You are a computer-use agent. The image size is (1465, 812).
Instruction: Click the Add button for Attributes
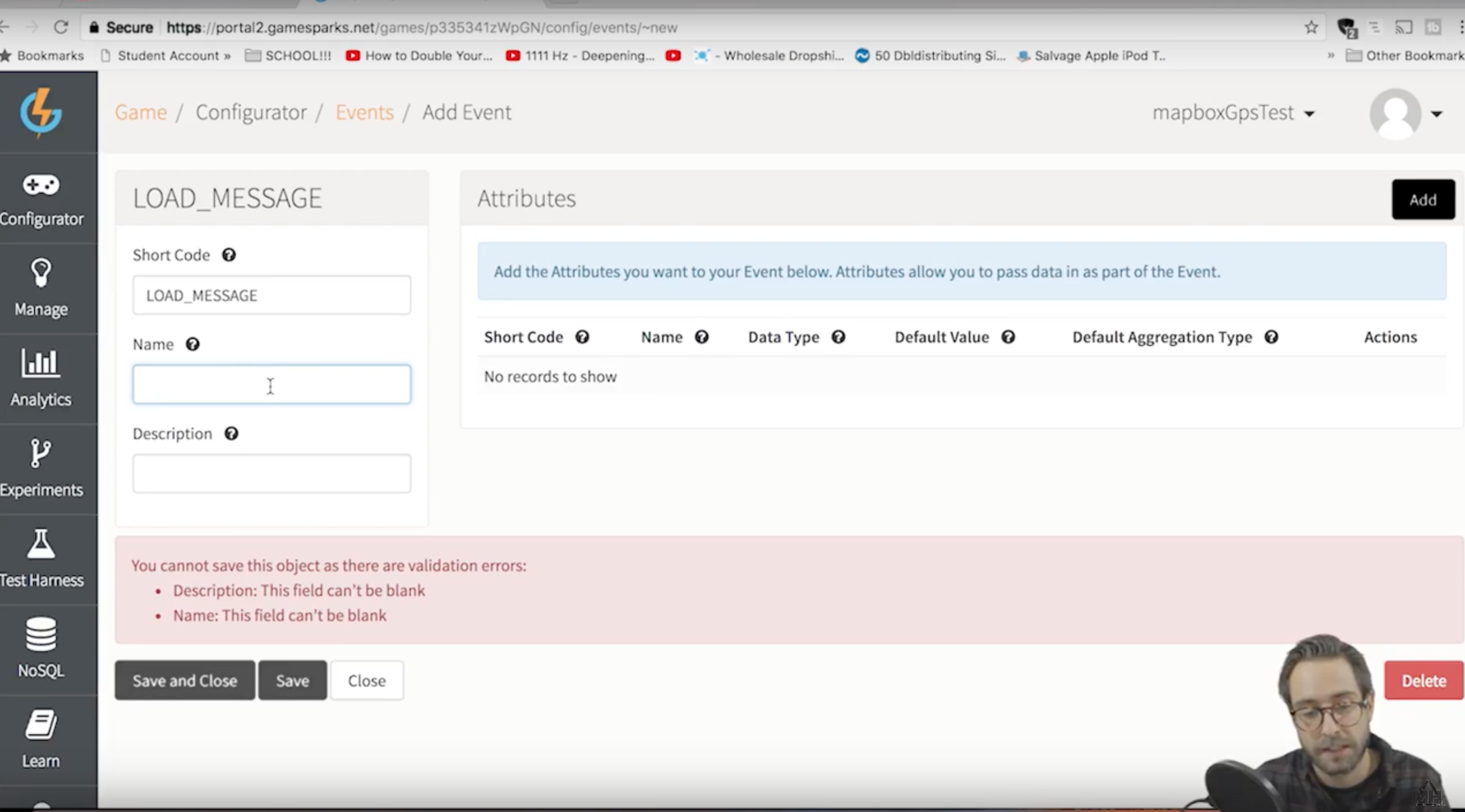tap(1422, 200)
